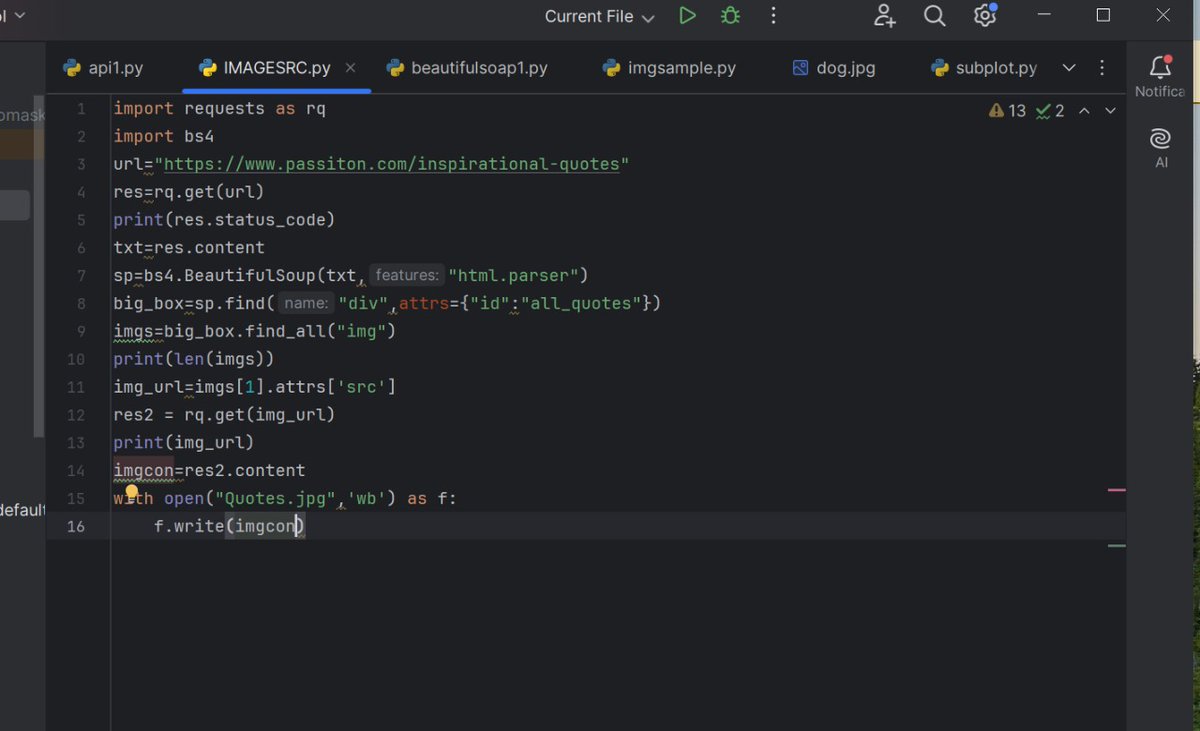Expand the Current File run configuration dropdown
Viewport: 1200px width, 731px height.
pos(599,16)
